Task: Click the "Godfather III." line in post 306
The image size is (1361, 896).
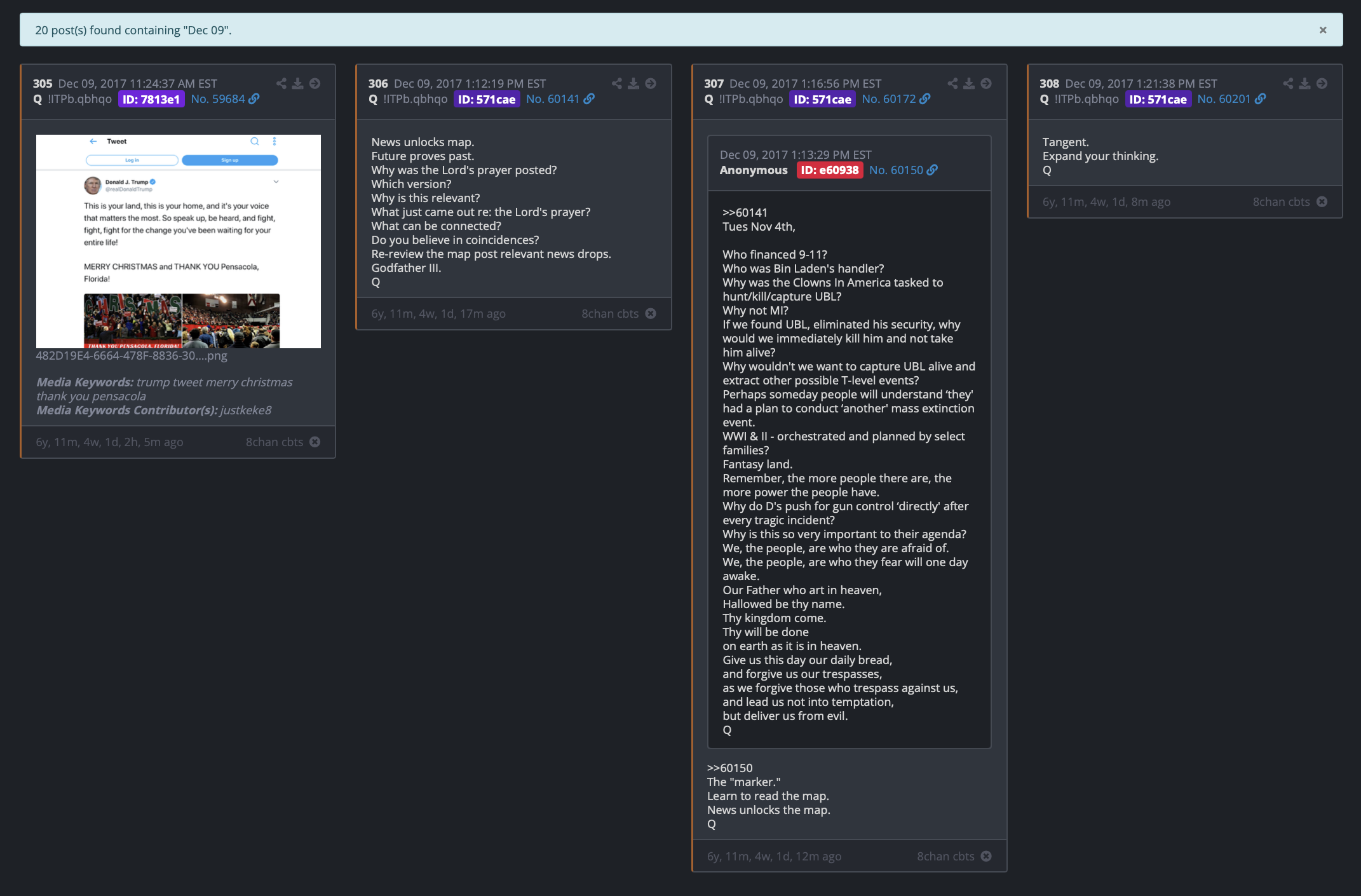Action: (x=406, y=268)
